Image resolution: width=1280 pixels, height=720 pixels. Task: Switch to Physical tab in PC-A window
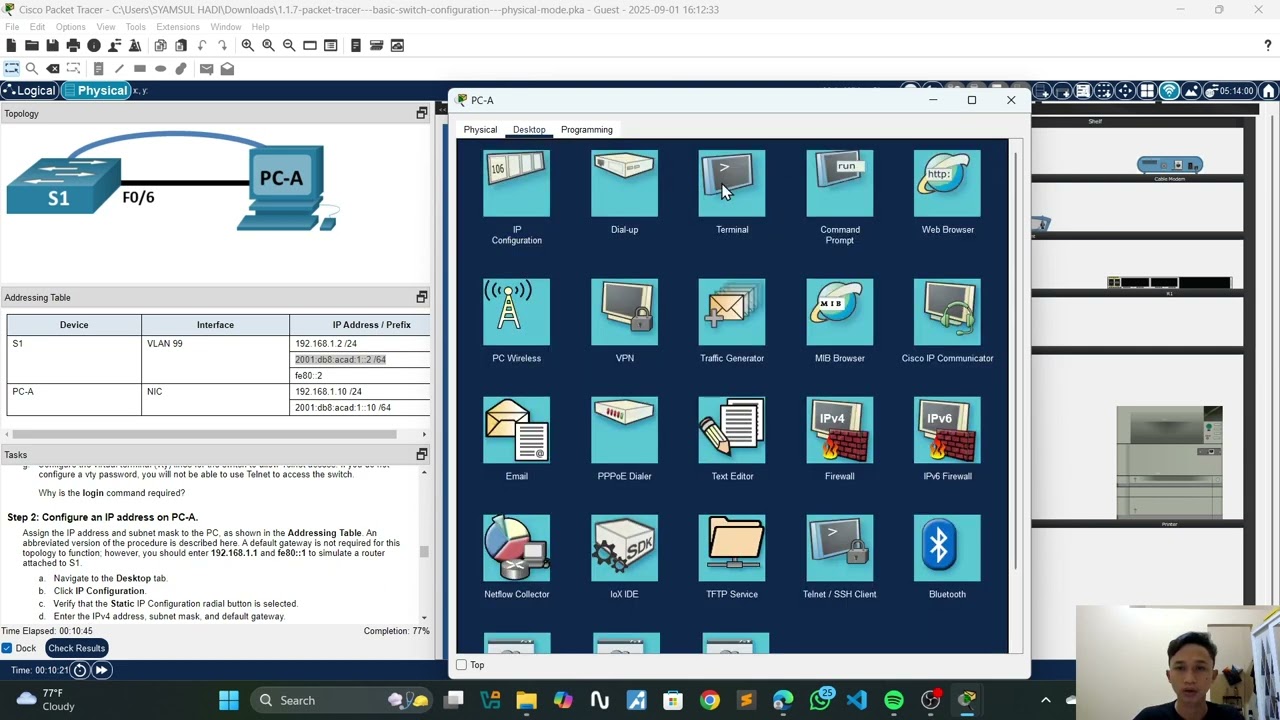(x=480, y=130)
